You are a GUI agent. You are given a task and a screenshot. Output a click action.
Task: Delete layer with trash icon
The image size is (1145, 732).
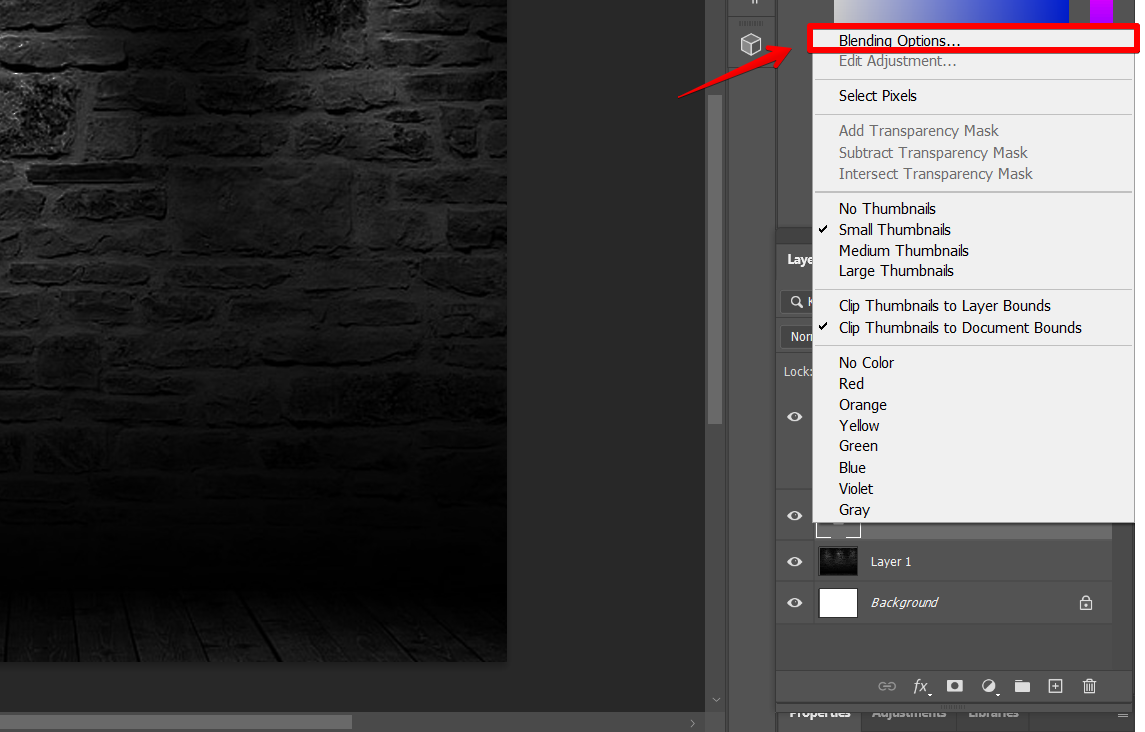coord(1089,685)
